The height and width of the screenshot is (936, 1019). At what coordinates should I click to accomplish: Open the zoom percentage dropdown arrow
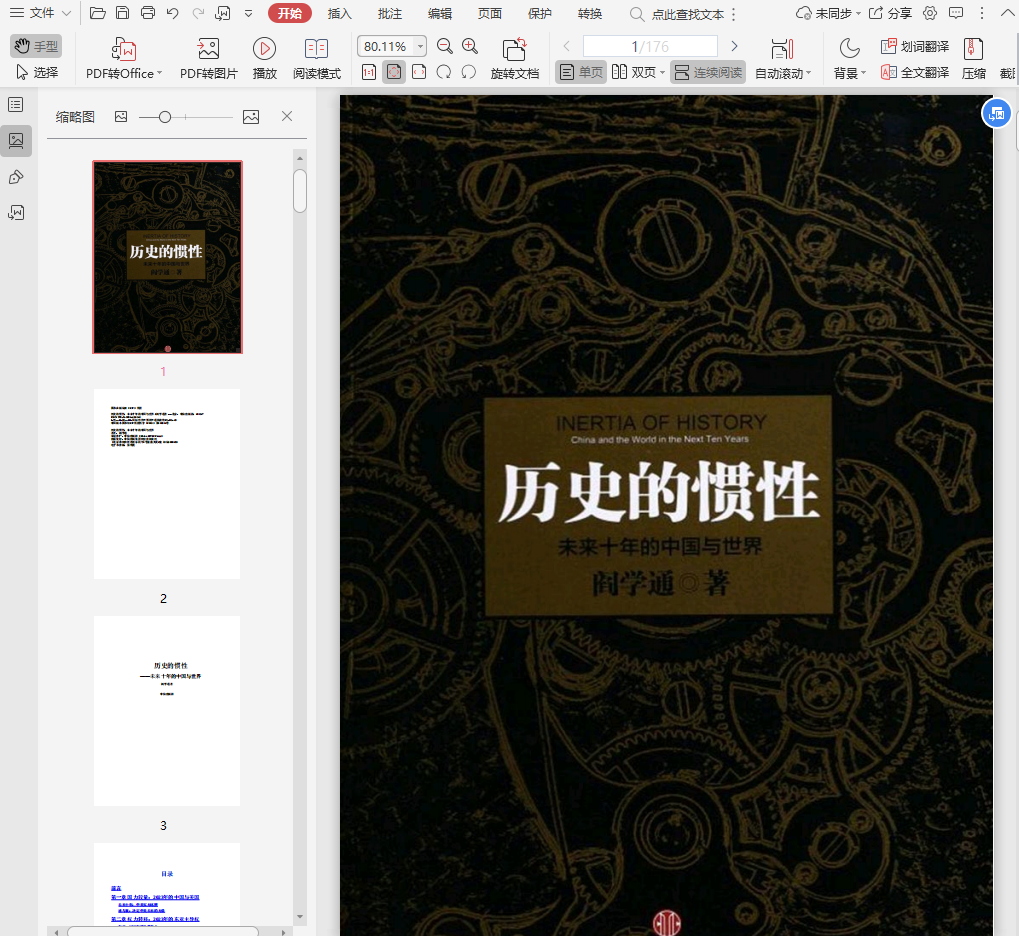point(420,46)
